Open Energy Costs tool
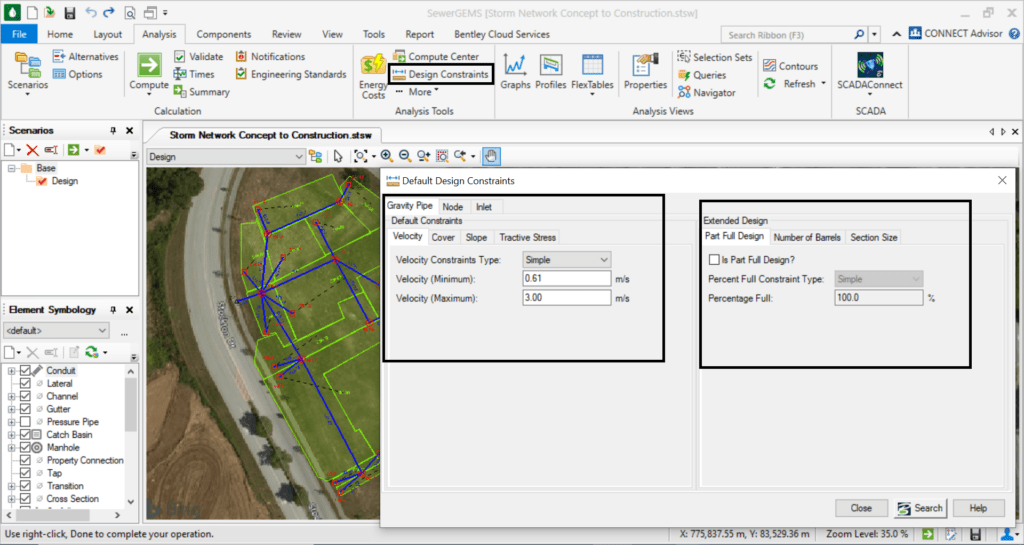 point(373,77)
